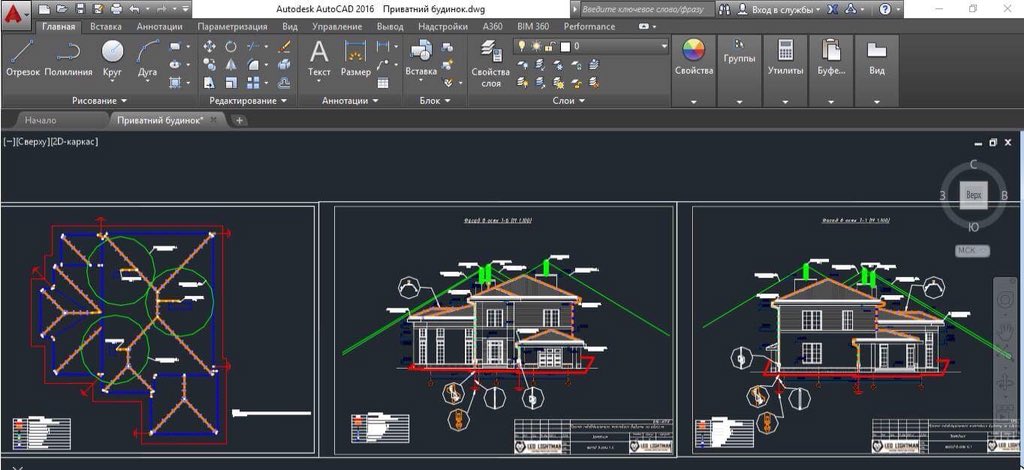Click the Offset tool icon
The width and height of the screenshot is (1024, 470).
coord(284,83)
